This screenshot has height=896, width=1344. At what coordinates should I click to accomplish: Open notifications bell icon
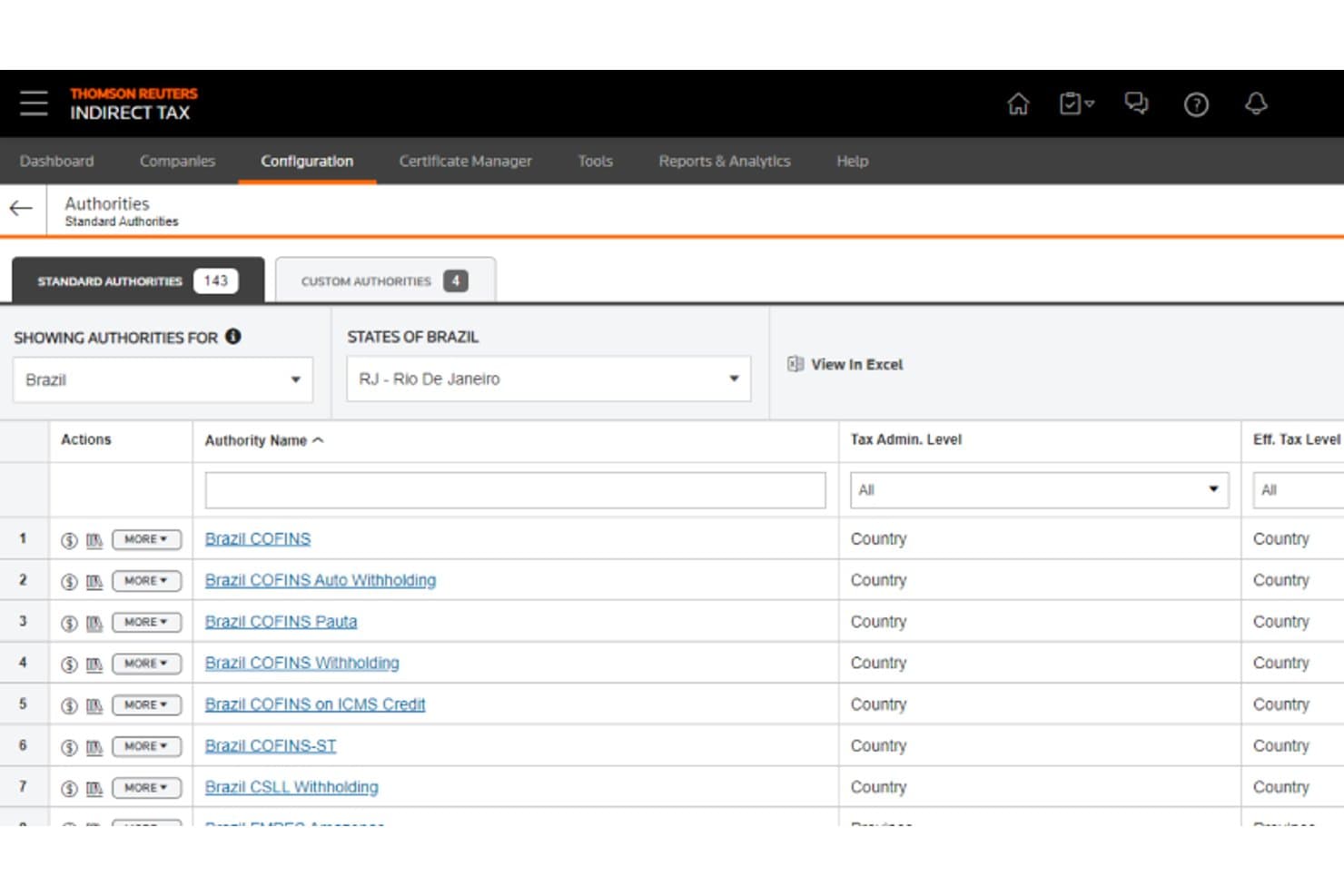point(1256,104)
